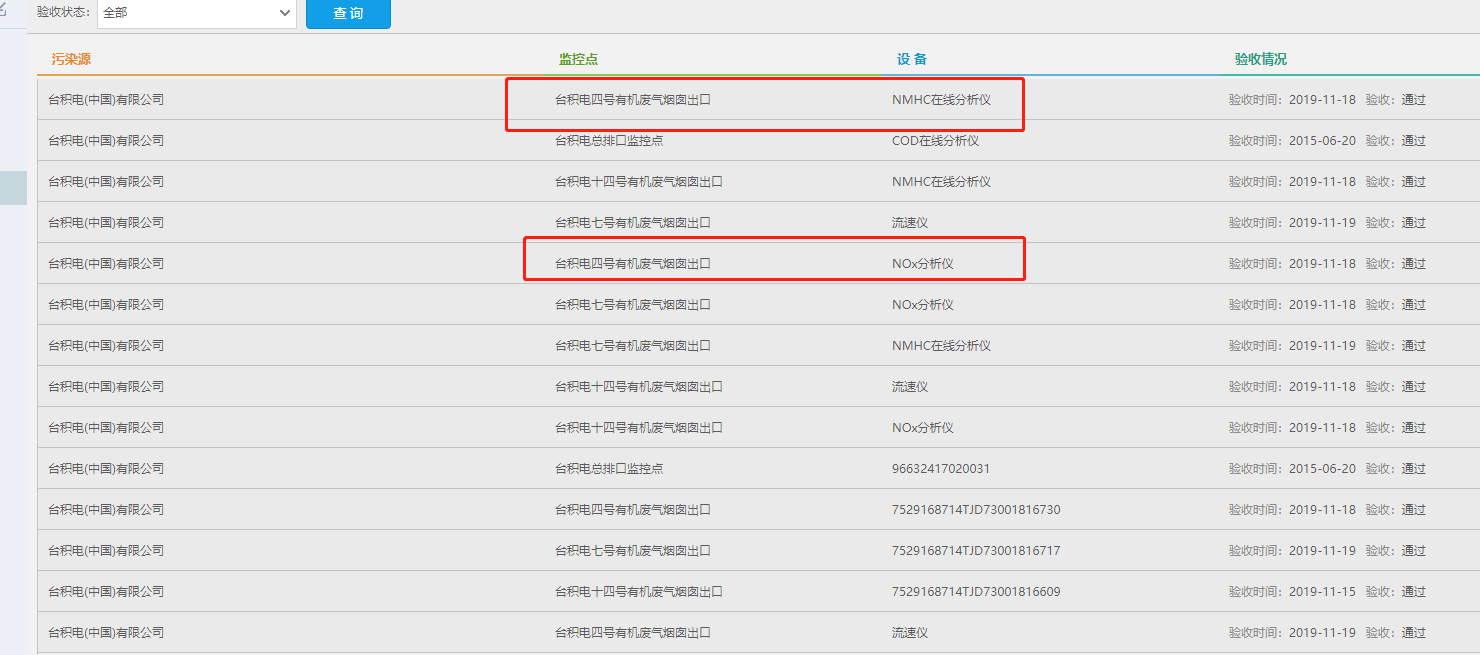Click acceptance info in the 7529168714TJD73001816730 row
1480x655 pixels.
(x=1327, y=510)
